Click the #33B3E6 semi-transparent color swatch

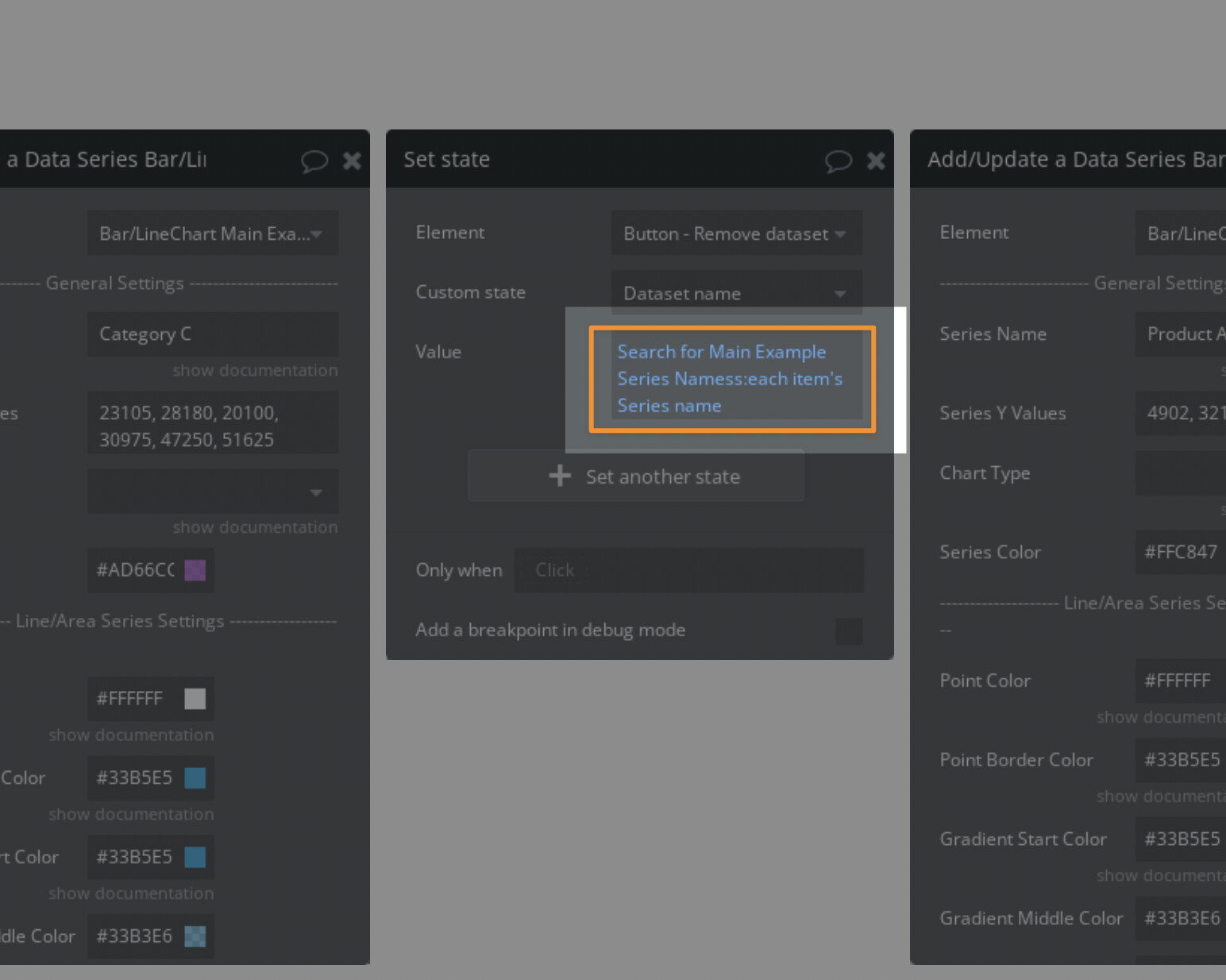(195, 936)
